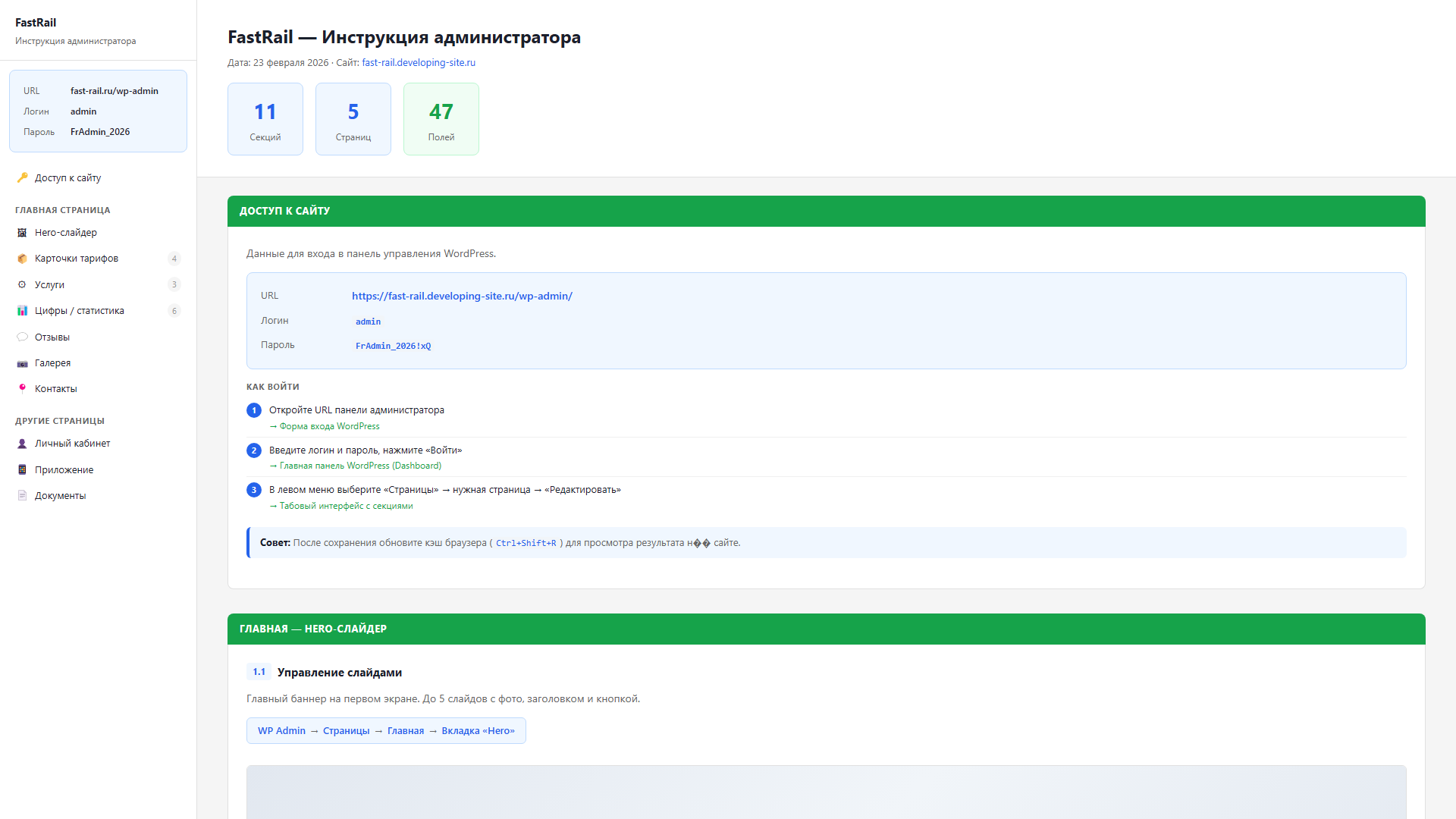The width and height of the screenshot is (1456, 819).
Task: Open «Галерея» using the camera icon
Action: [22, 362]
